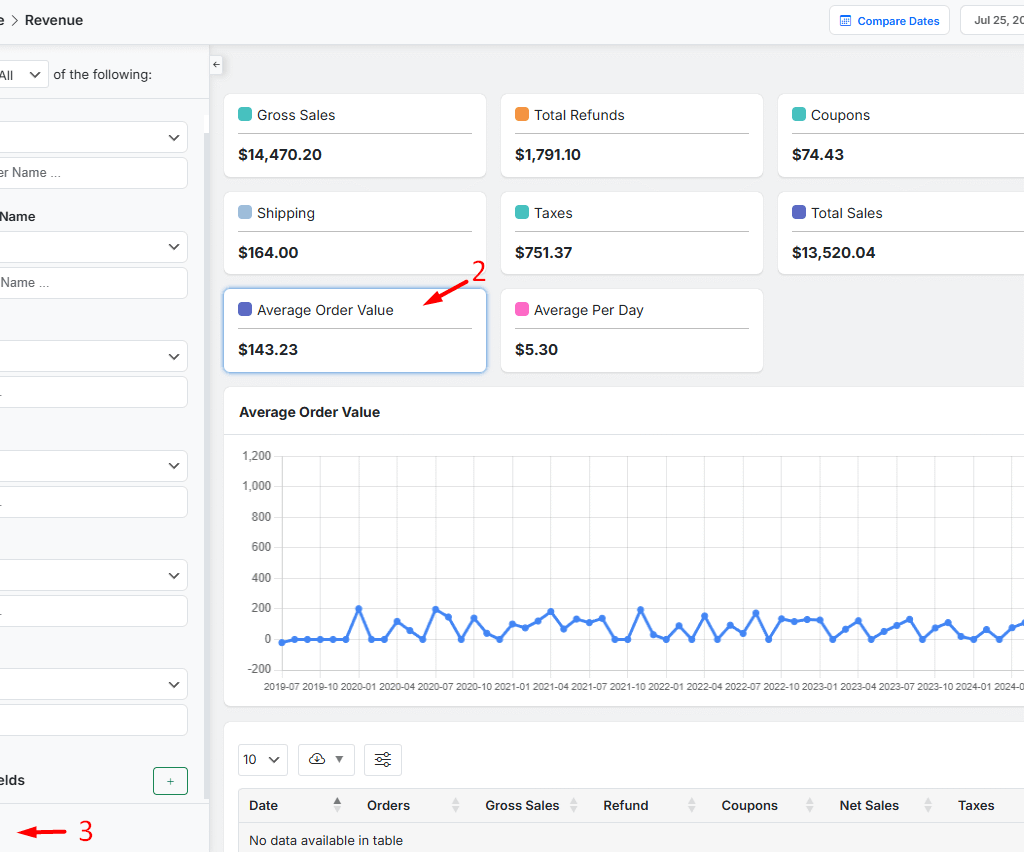Select the Total Refunds metric card
This screenshot has width=1024, height=852.
[631, 135]
